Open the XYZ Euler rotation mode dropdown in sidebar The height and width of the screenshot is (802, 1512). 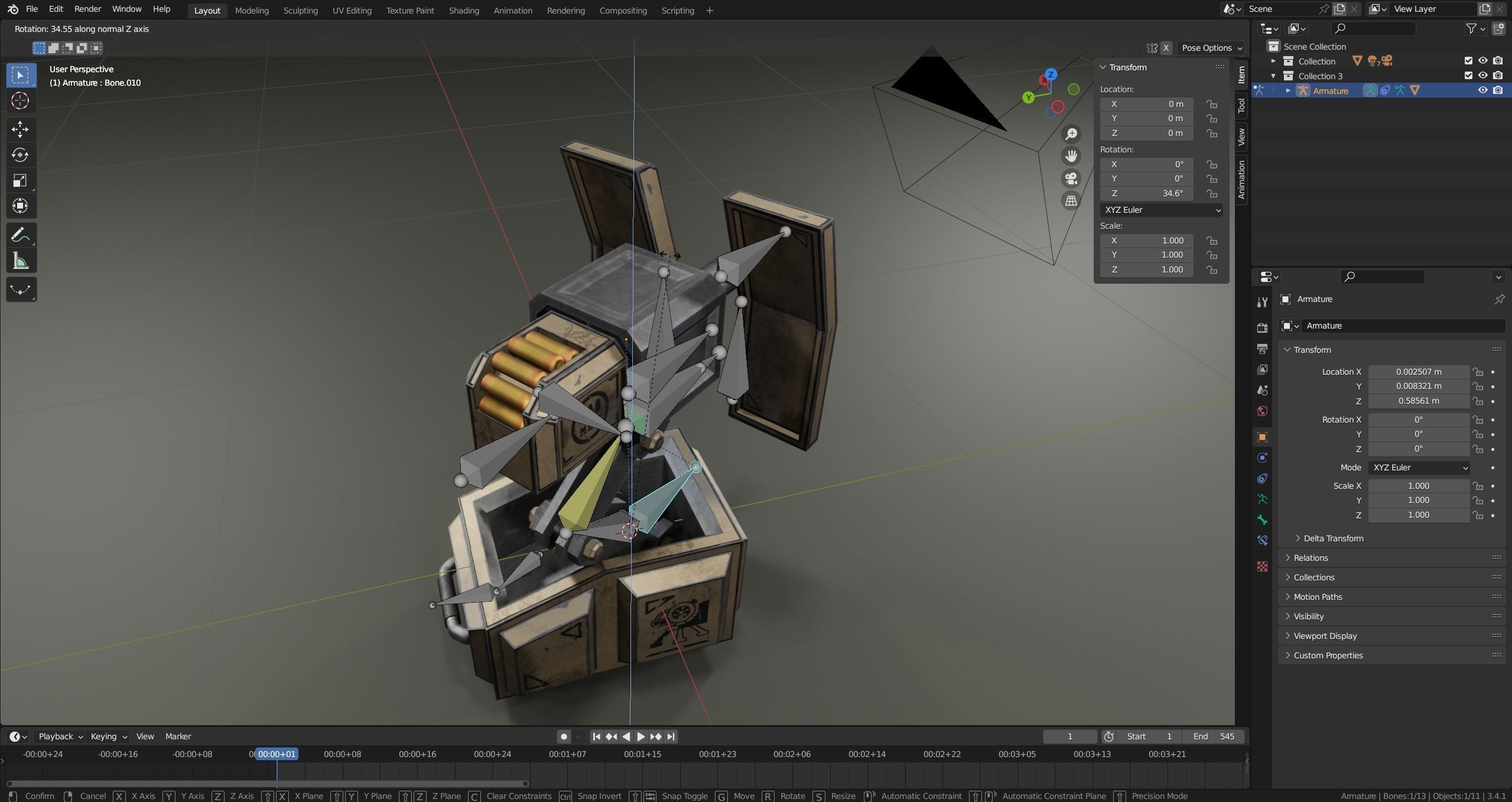click(1161, 210)
